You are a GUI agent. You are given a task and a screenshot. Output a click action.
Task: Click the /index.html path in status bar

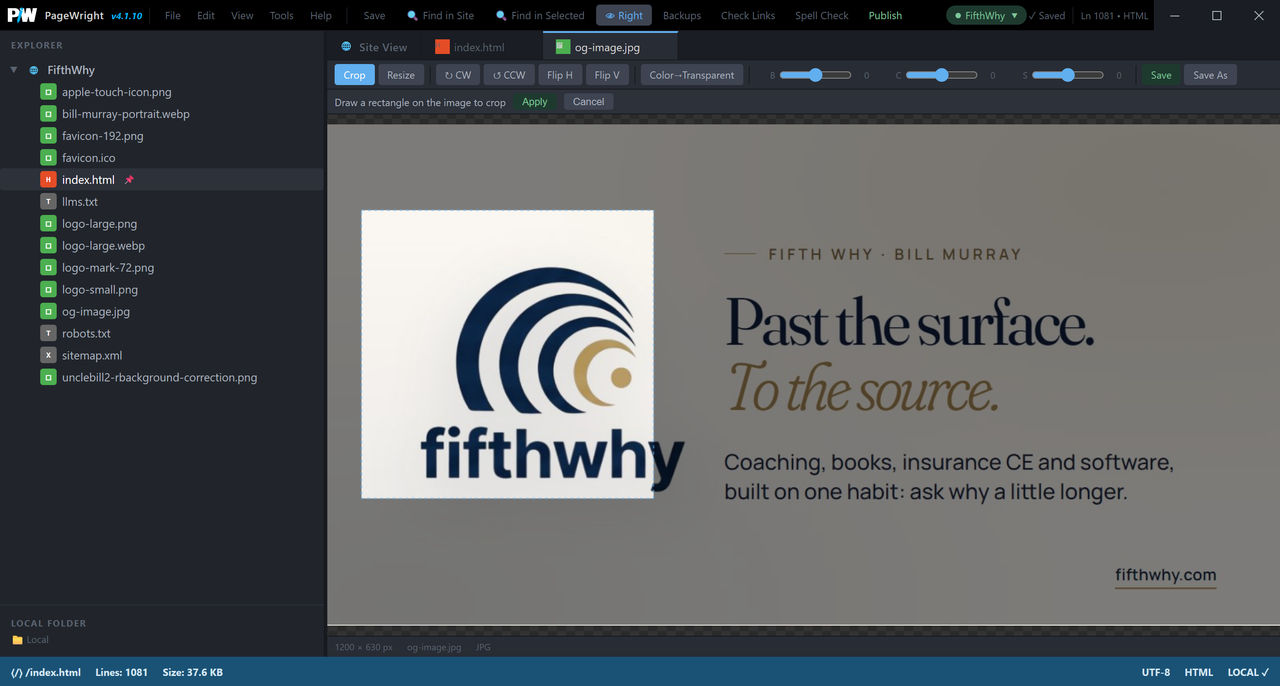pos(46,672)
